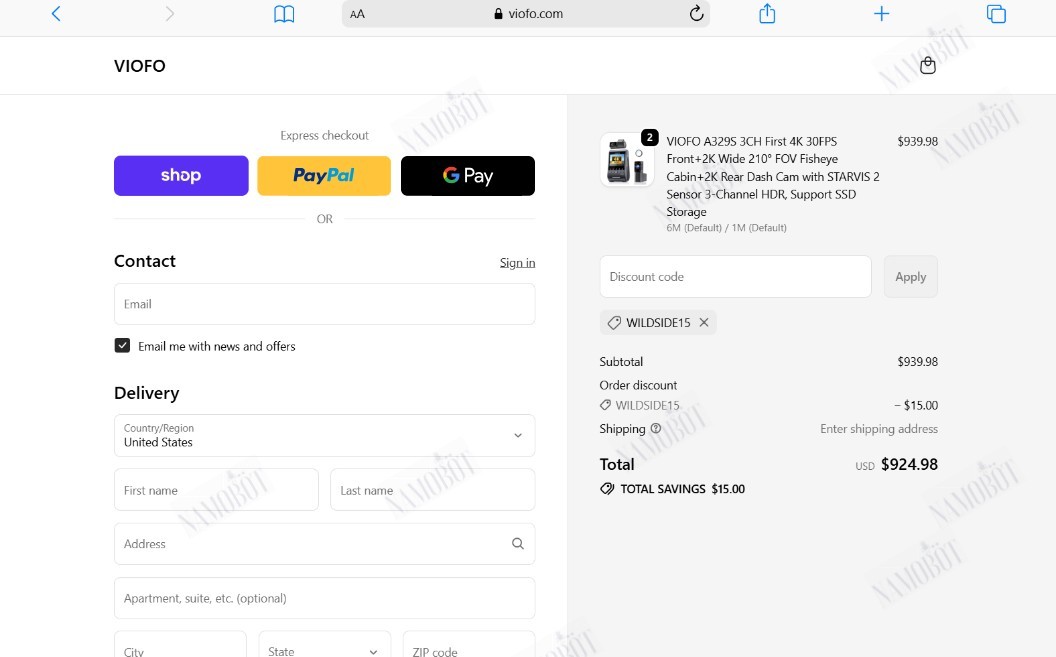Image resolution: width=1056 pixels, height=657 pixels.
Task: Click the First name field
Action: (216, 490)
